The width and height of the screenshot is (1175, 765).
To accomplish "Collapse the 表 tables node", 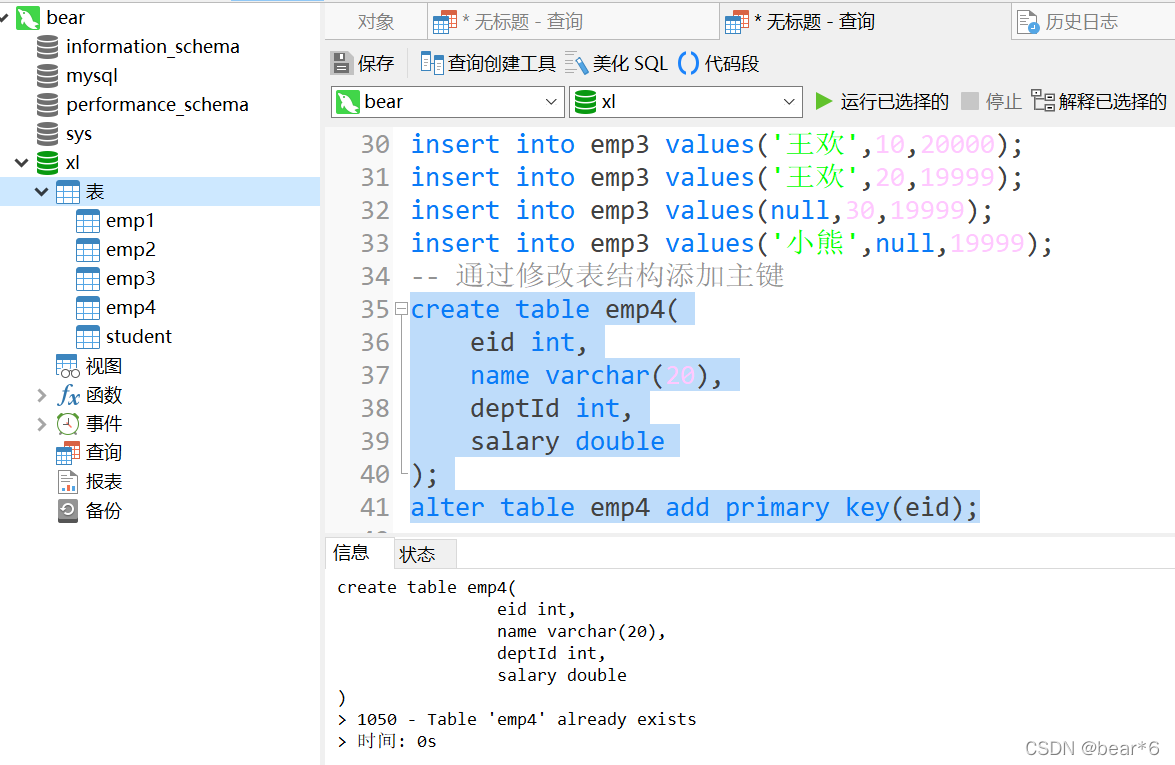I will tap(41, 192).
